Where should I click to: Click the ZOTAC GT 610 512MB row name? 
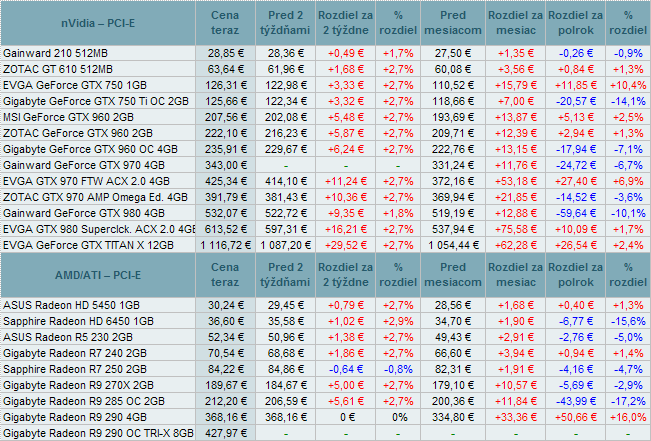tap(58, 69)
